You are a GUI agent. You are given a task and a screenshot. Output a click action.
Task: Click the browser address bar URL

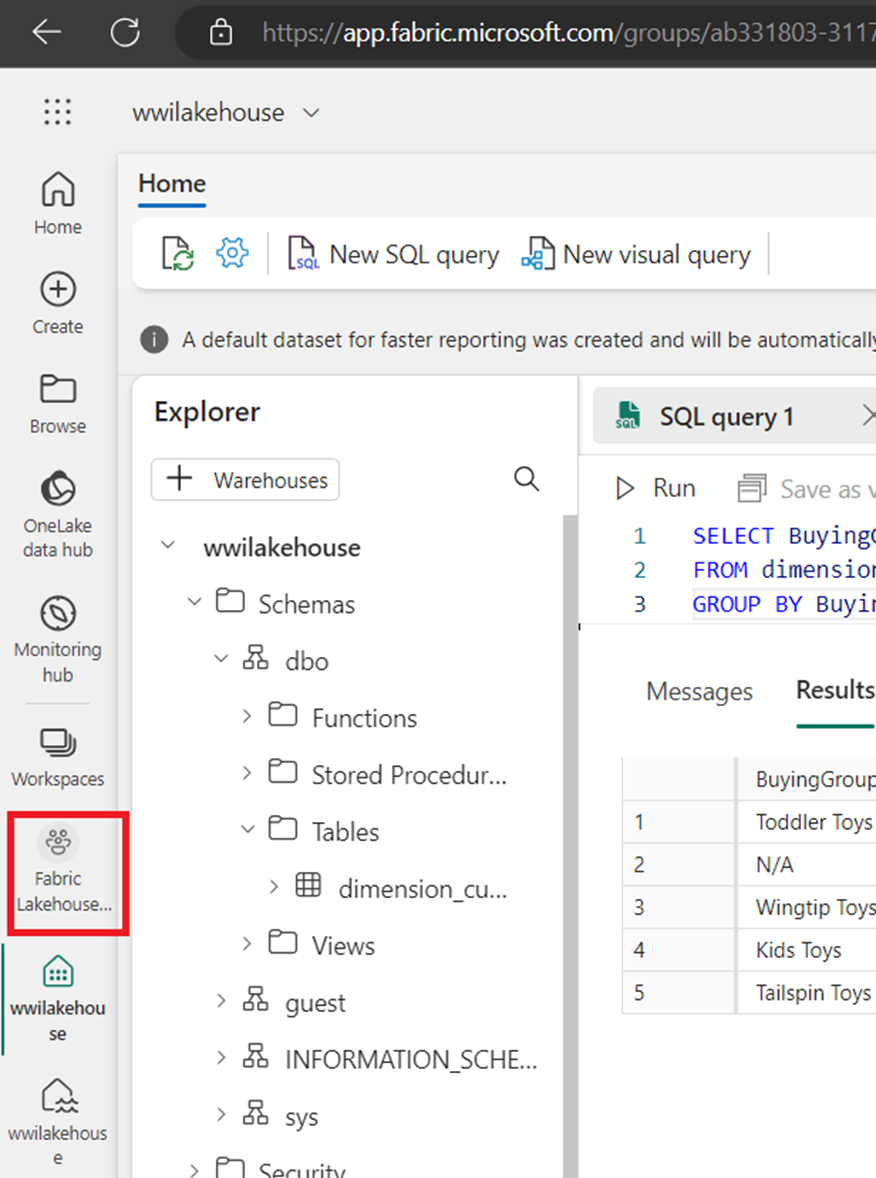tap(569, 32)
